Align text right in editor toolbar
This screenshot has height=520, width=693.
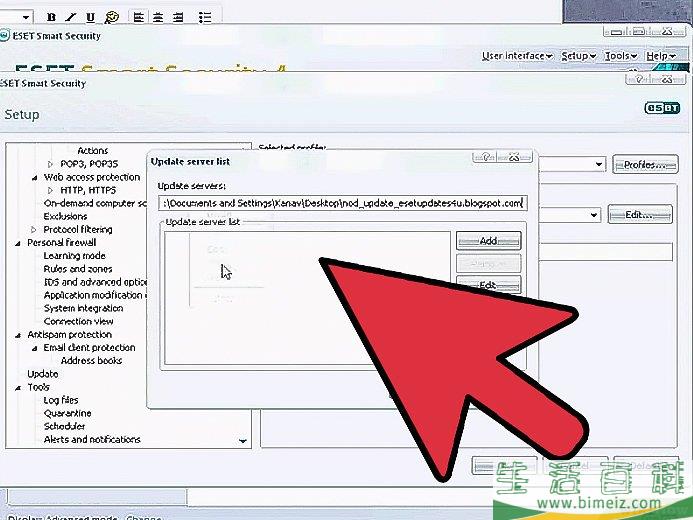point(178,17)
